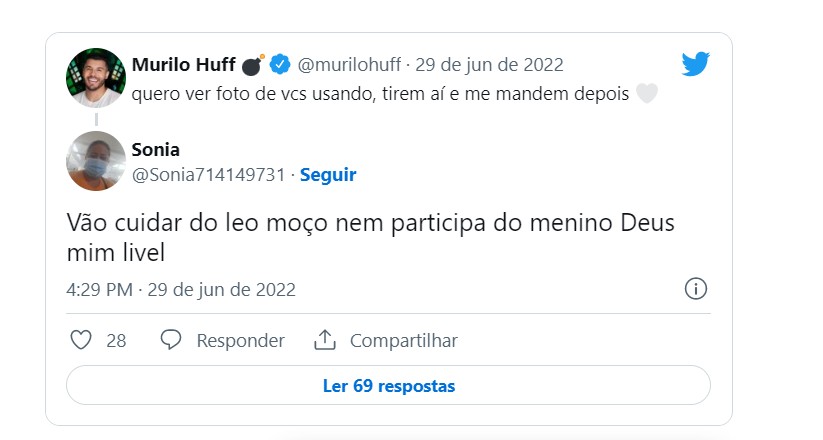Click the Sonia display name

pos(155,150)
